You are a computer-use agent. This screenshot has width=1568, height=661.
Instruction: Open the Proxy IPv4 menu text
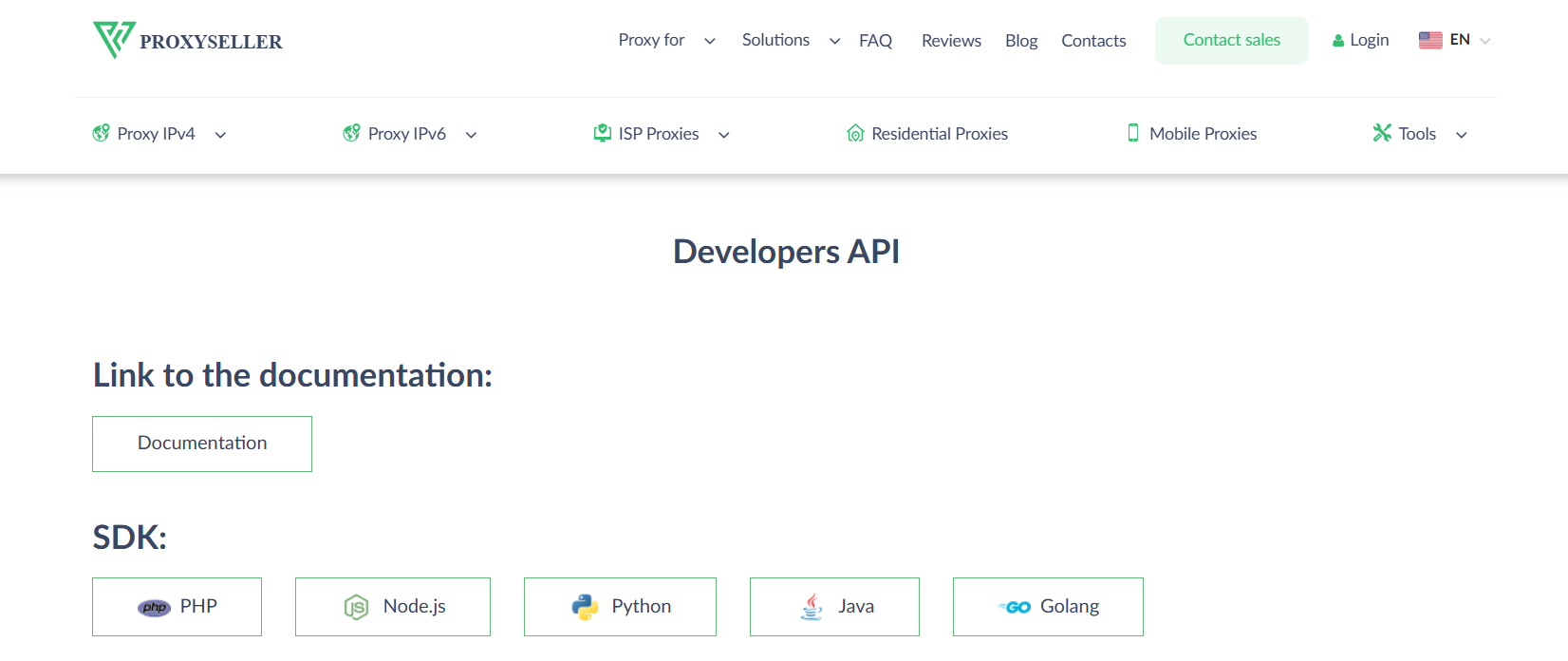(157, 134)
